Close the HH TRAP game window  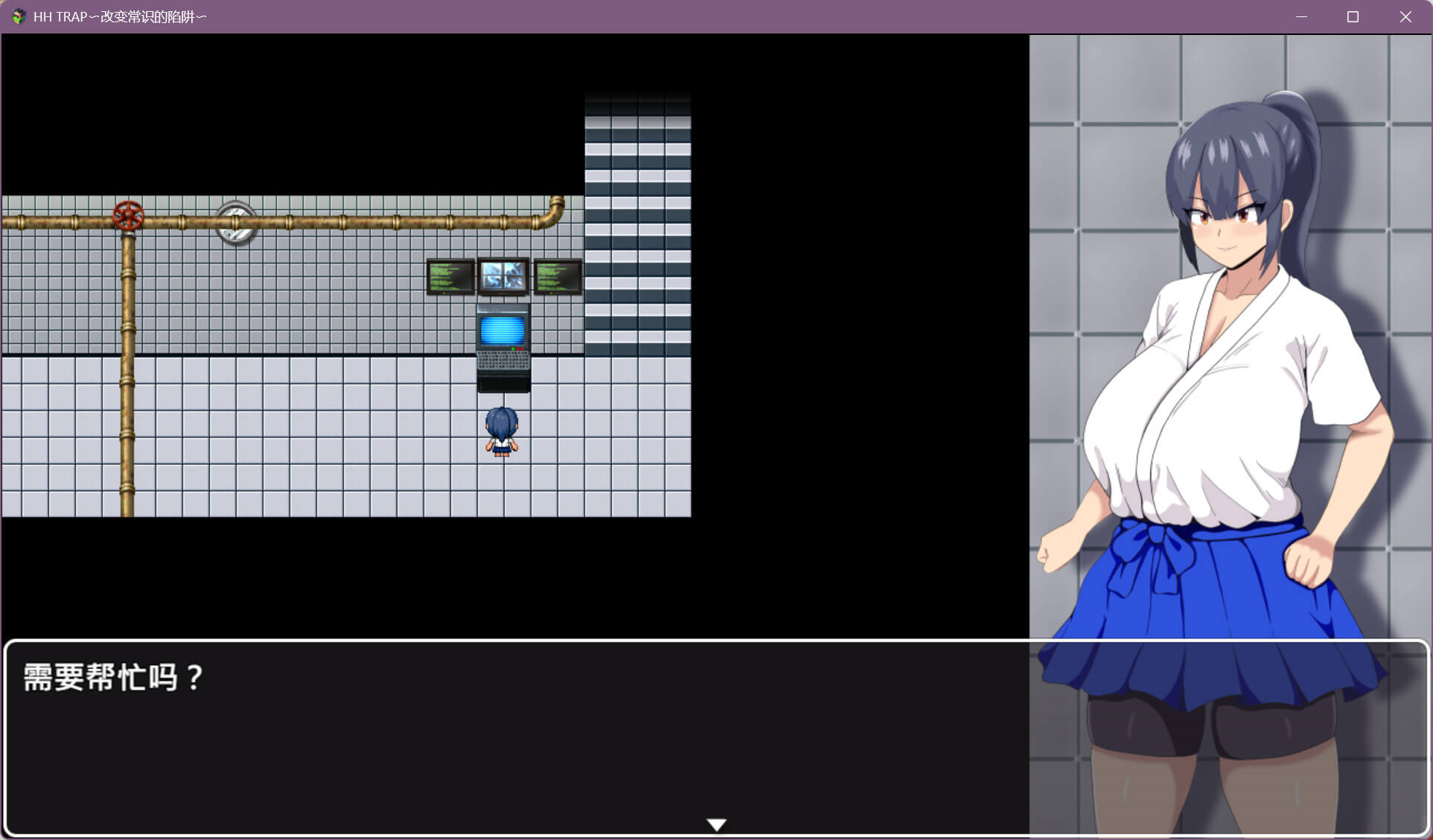1405,16
